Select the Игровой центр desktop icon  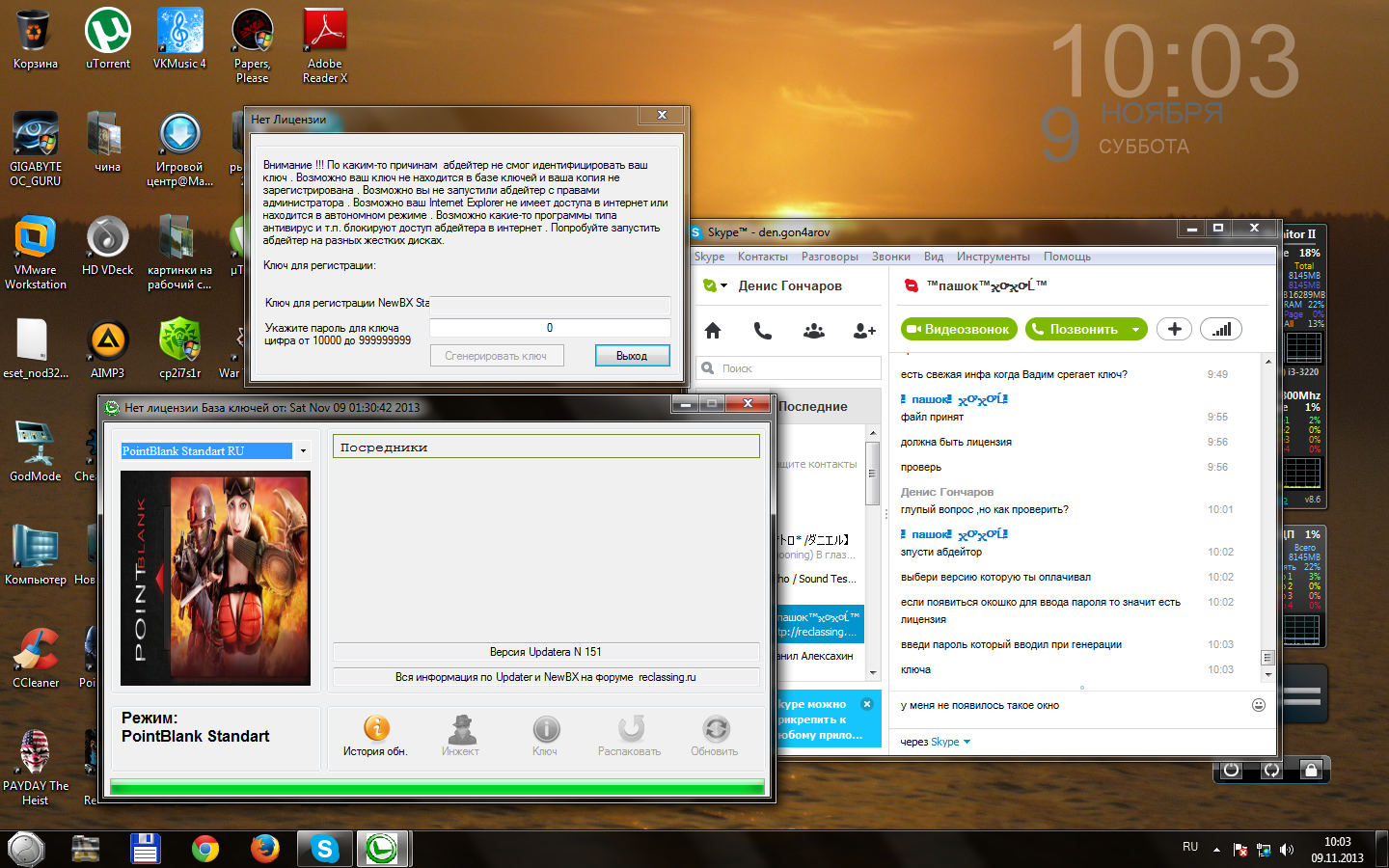[180, 149]
